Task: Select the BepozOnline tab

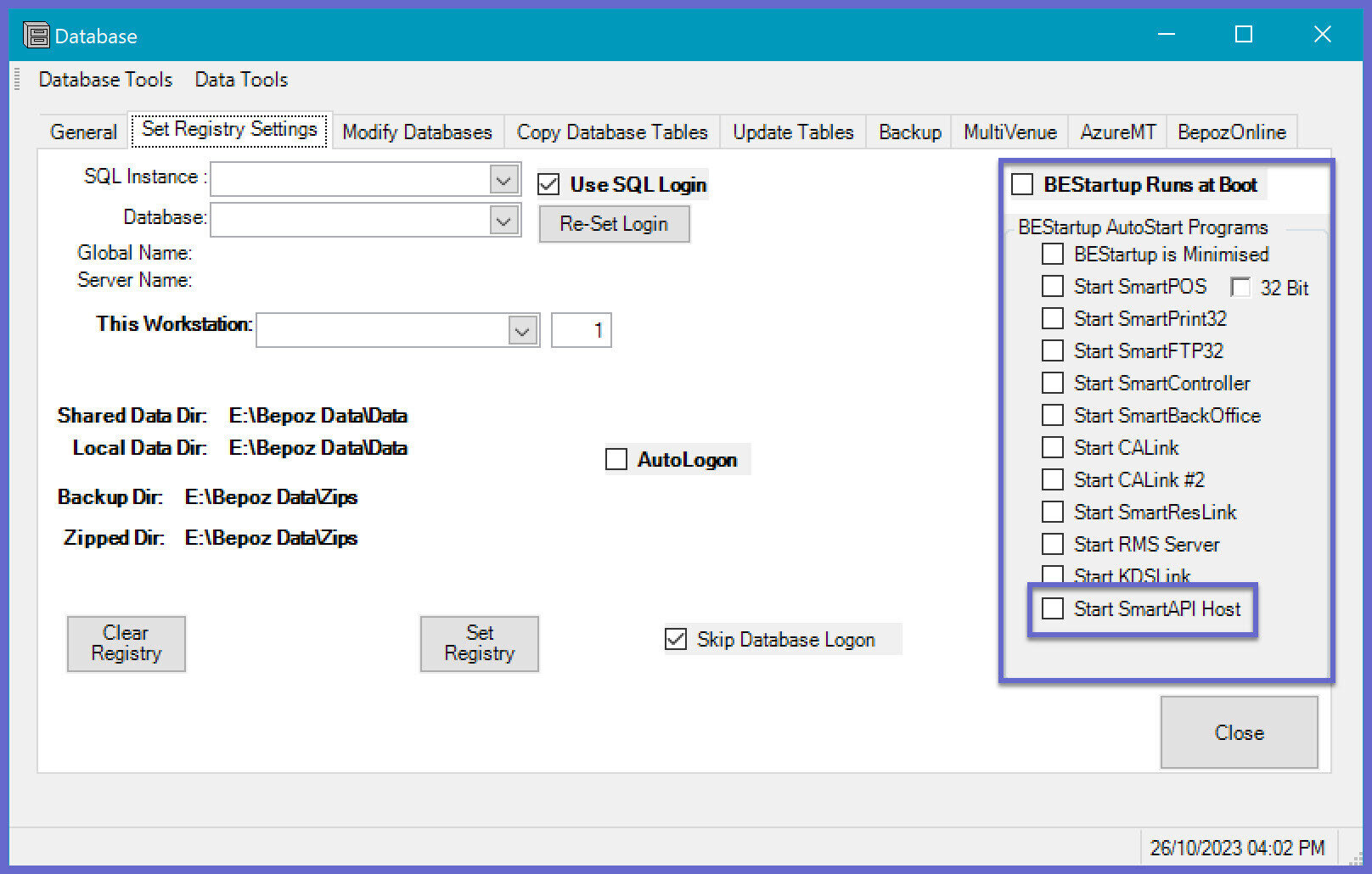Action: (x=1232, y=132)
